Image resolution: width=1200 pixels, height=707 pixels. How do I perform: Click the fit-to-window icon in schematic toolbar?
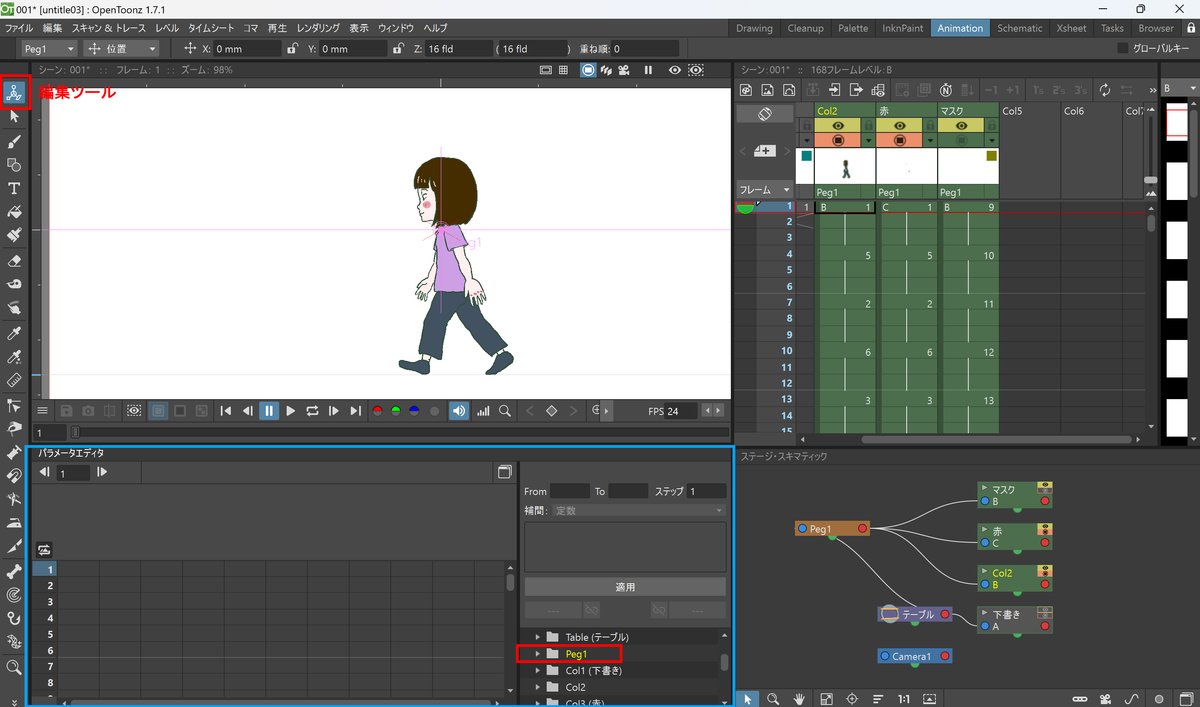pos(827,698)
